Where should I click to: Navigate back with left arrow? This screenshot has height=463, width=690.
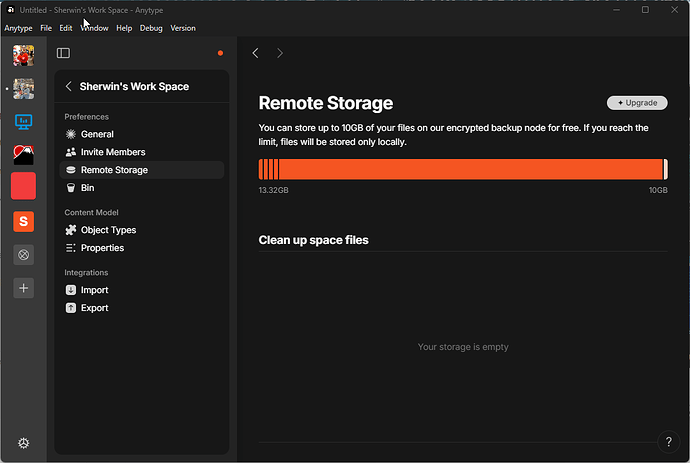(255, 53)
